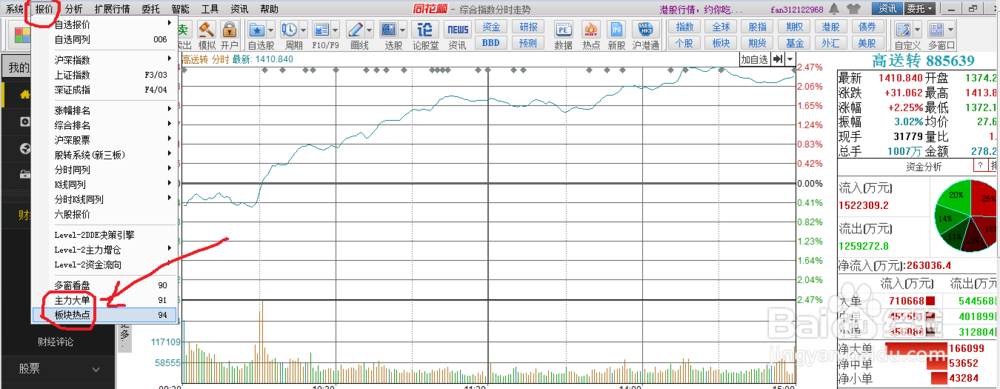Screen dimensions: 1000x389
Task: Choose 主力大单 from the 报价 menu
Action: (x=105, y=300)
